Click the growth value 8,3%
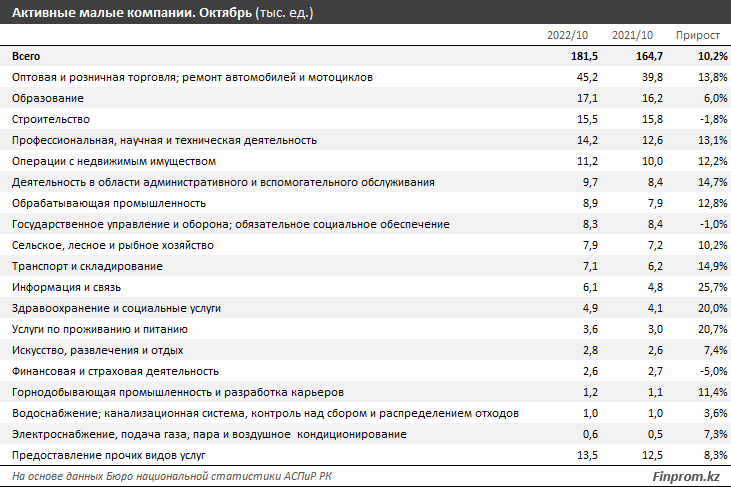Viewport: 731px width, 487px height. point(715,455)
